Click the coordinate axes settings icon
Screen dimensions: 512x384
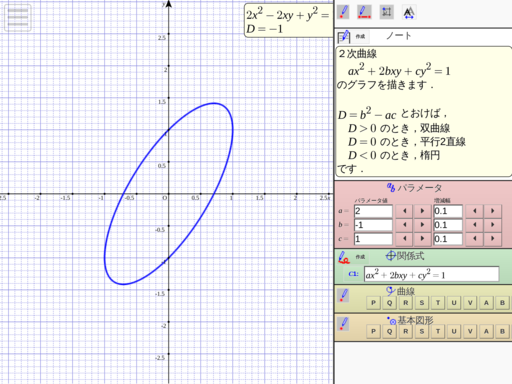click(x=387, y=12)
